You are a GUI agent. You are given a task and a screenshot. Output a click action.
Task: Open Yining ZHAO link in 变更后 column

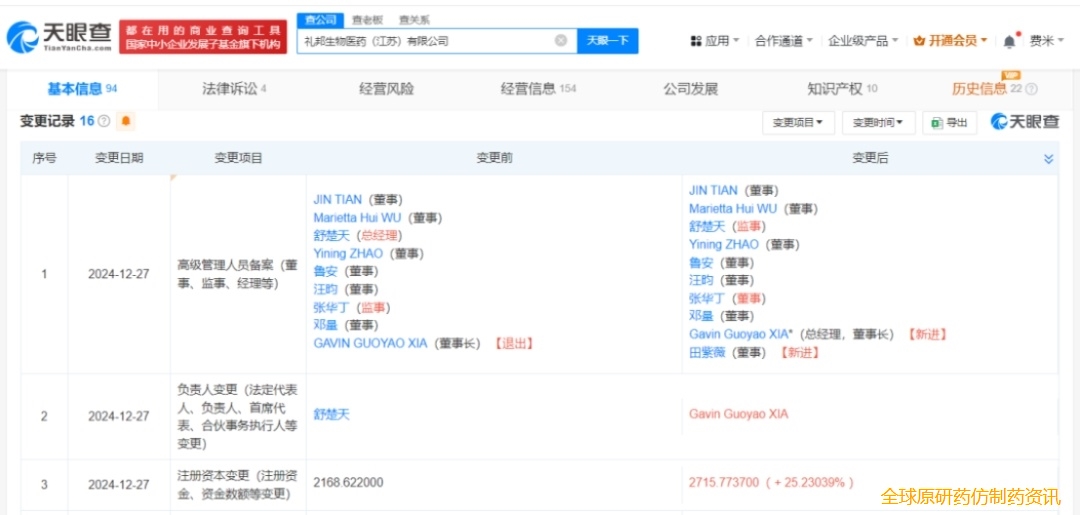click(x=724, y=244)
